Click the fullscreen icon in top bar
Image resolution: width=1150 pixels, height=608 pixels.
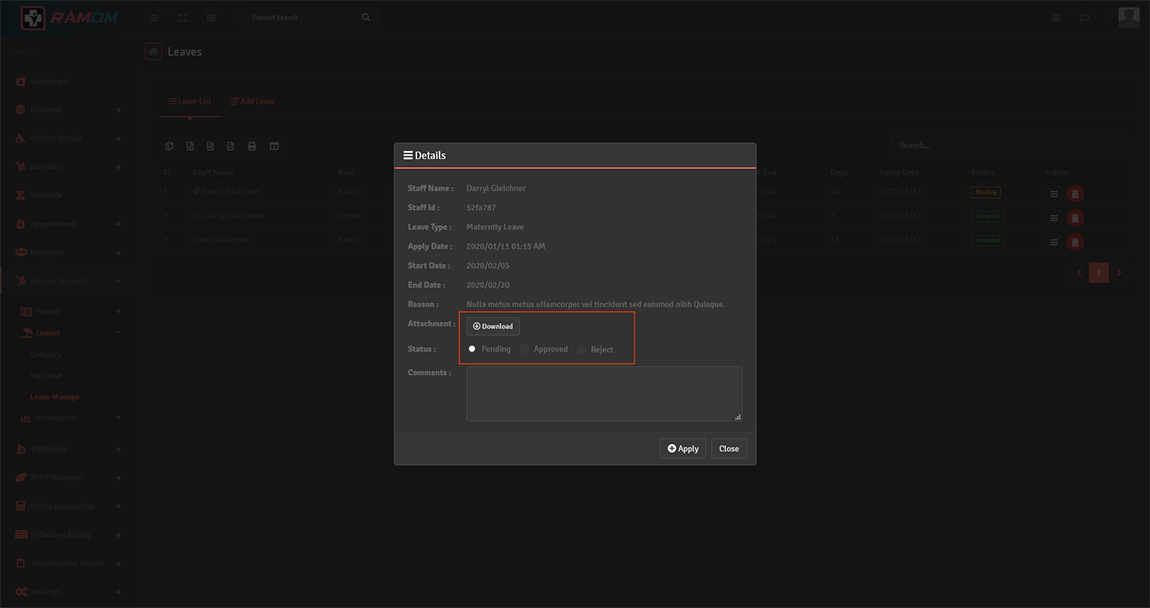coord(182,18)
